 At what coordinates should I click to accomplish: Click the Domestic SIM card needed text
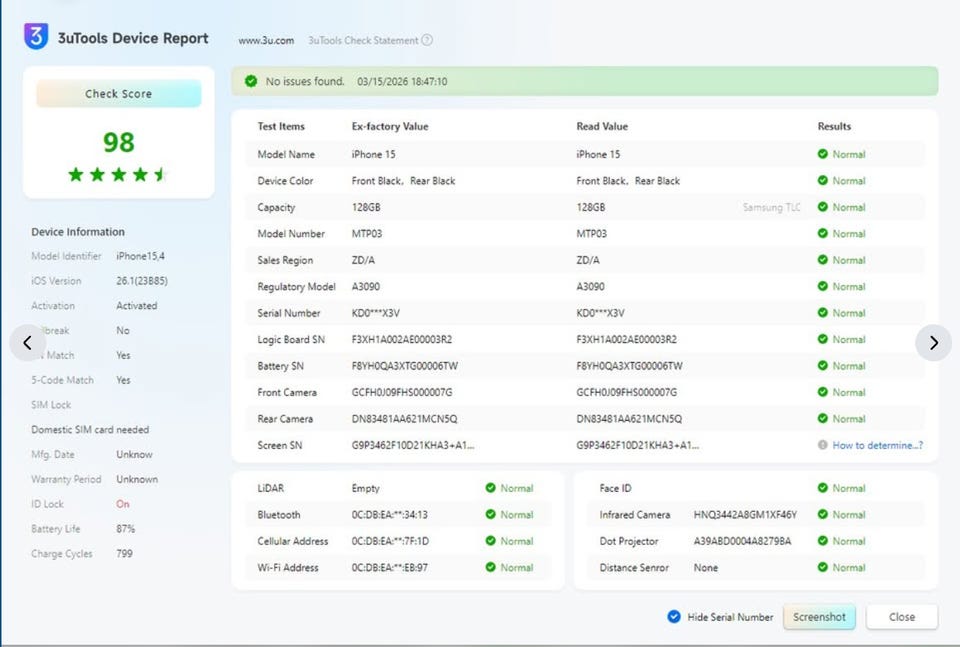click(90, 430)
